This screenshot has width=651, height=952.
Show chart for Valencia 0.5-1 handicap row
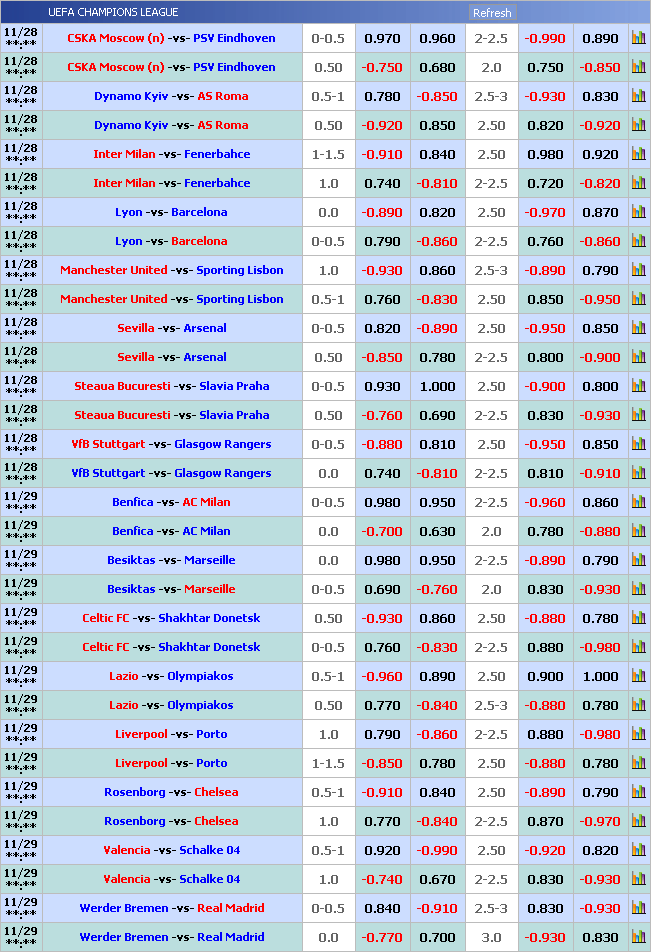(x=638, y=851)
